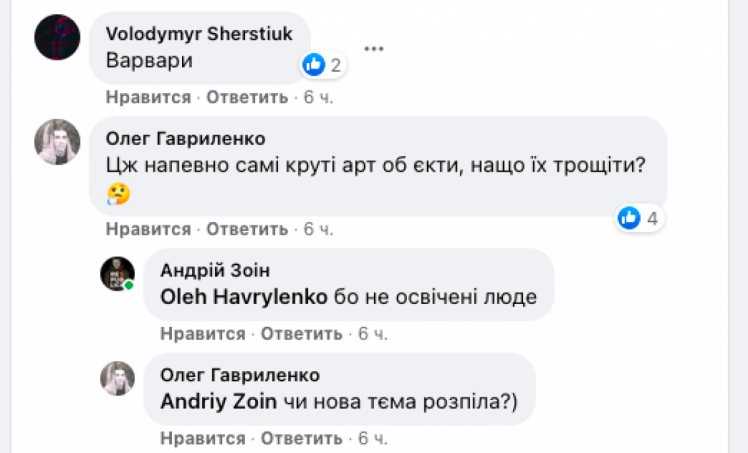
Task: Click 'Ответить' under Андрій Зоін's reply
Action: 302,333
